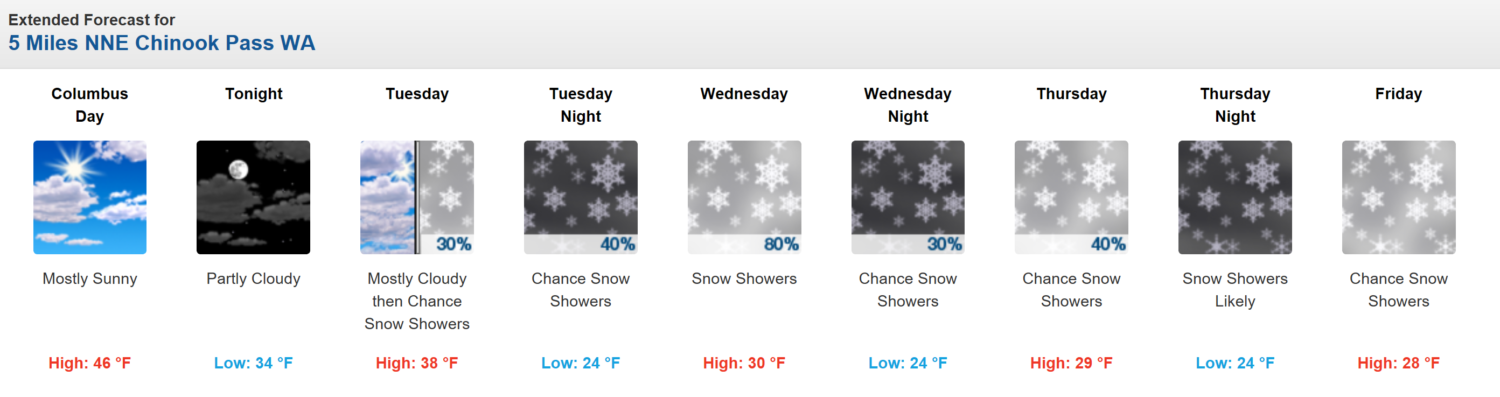Select the Columbus Day period label
Image resolution: width=1500 pixels, height=397 pixels.
[90, 105]
